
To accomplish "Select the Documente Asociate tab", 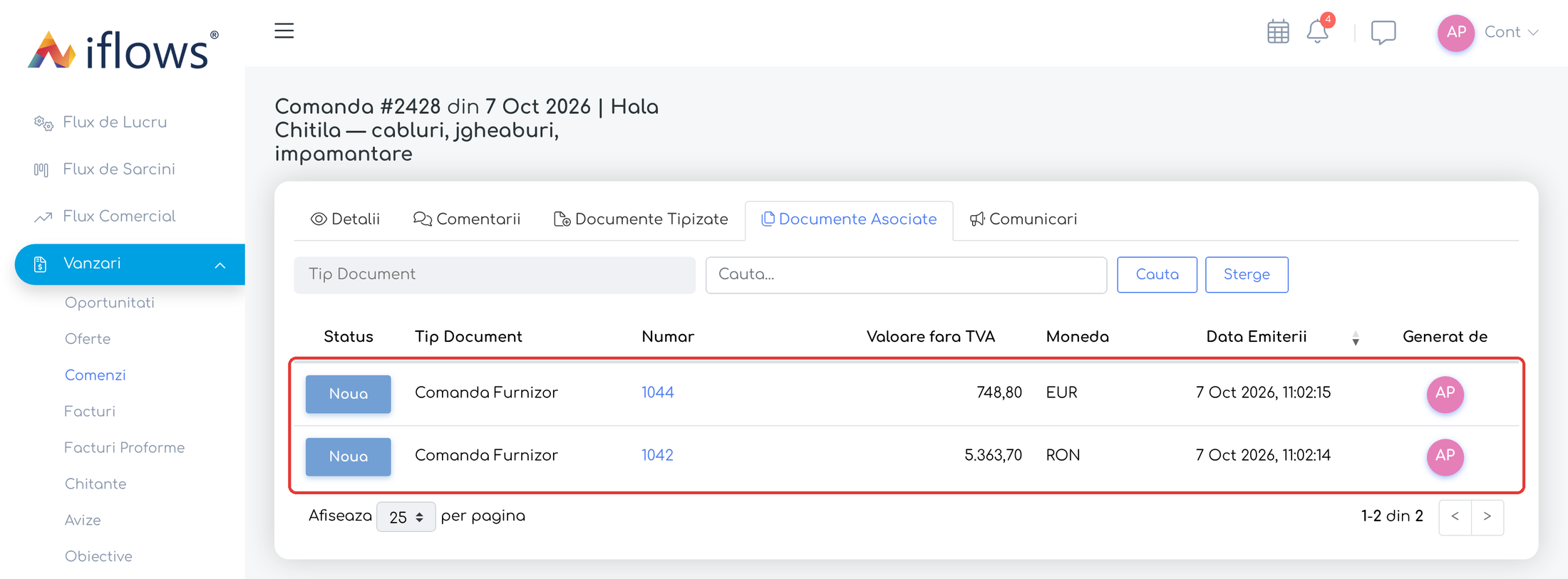I will click(849, 219).
